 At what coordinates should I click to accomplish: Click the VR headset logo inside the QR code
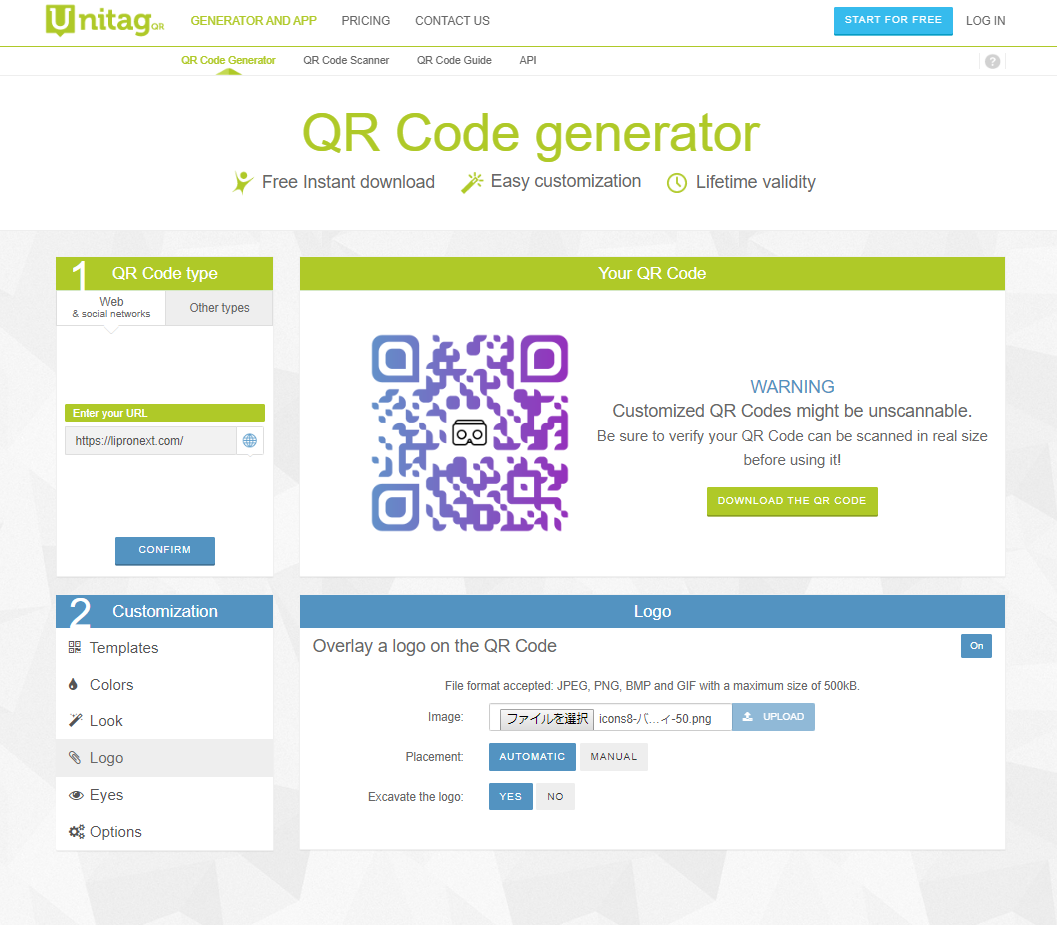470,433
